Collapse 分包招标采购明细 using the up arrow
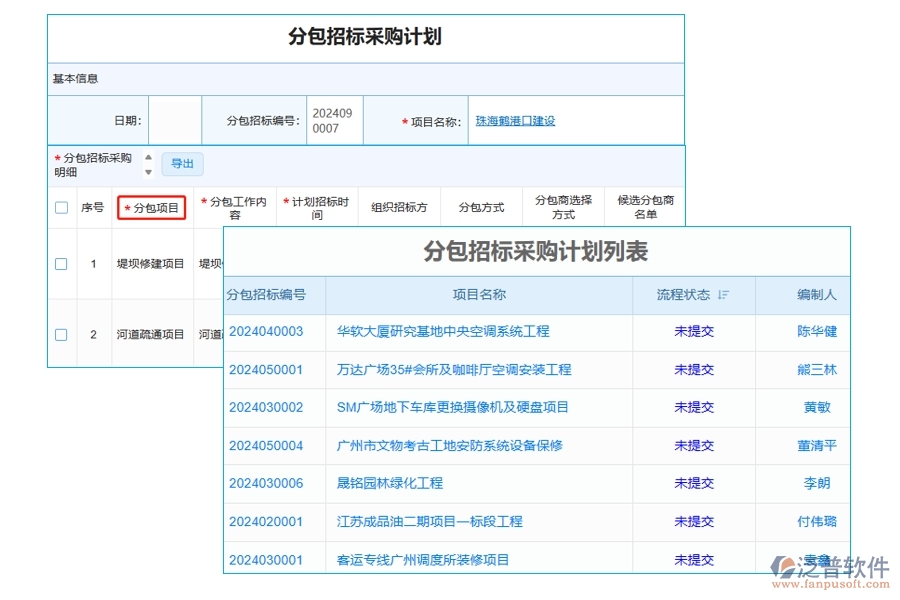The image size is (900, 600). coord(147,158)
